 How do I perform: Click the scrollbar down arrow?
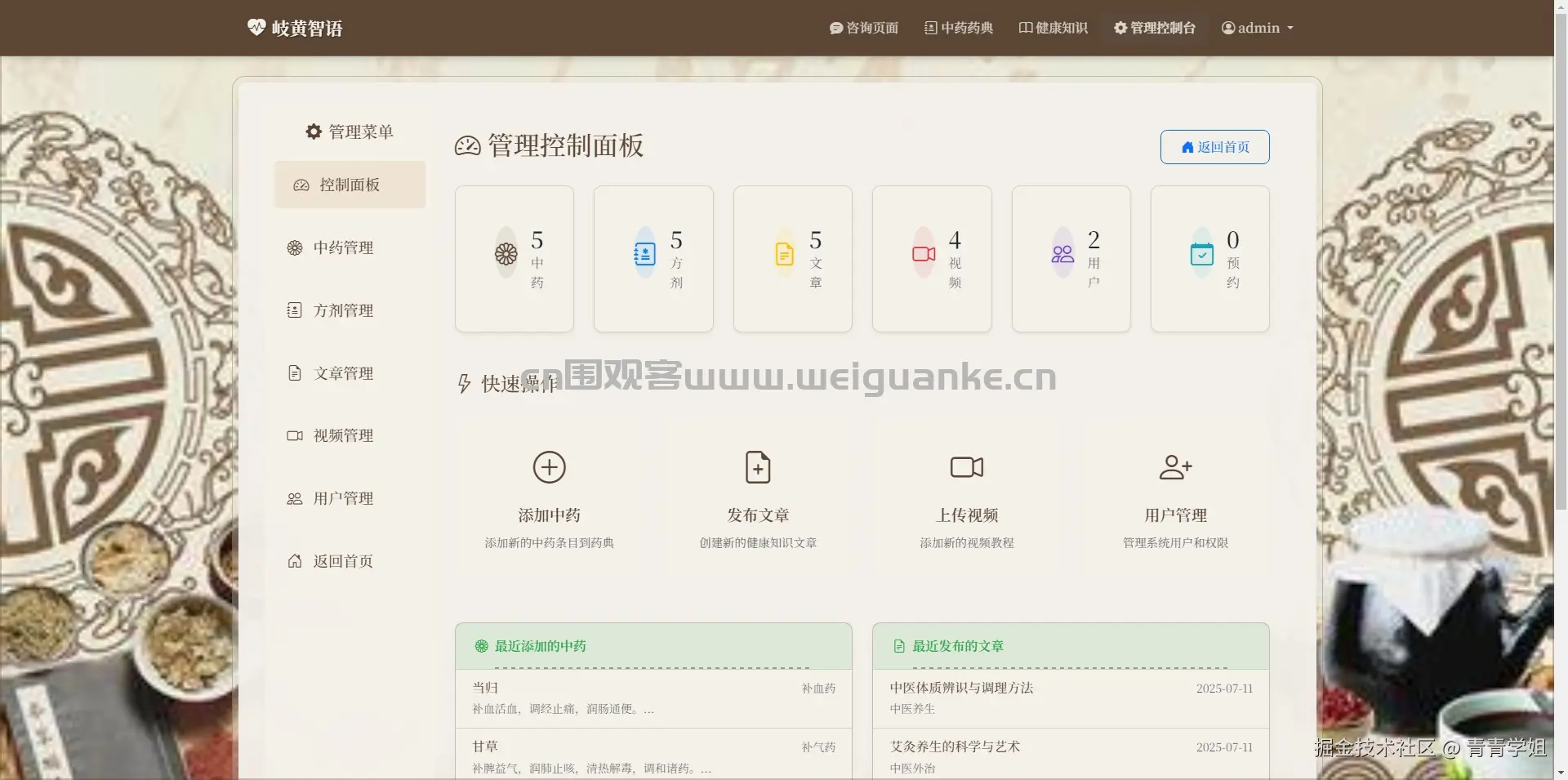tap(1561, 773)
